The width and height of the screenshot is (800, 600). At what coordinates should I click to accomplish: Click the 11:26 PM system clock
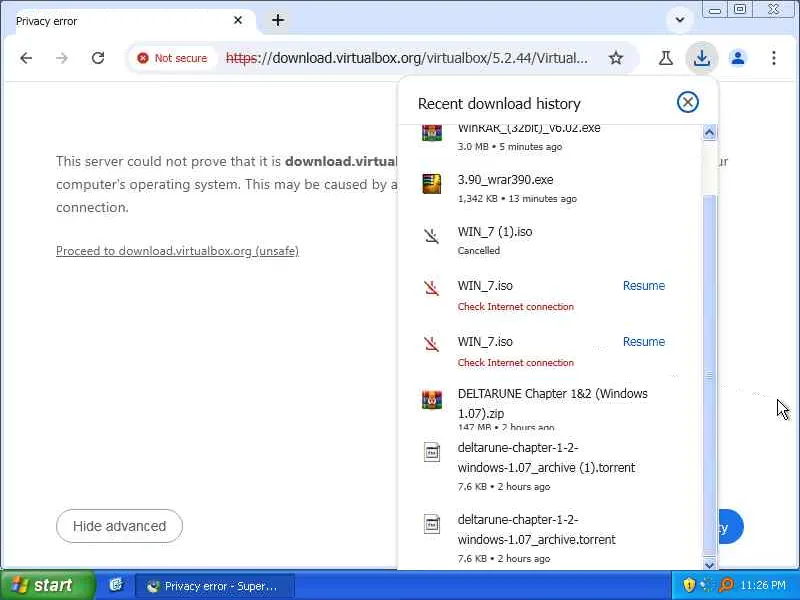(763, 585)
